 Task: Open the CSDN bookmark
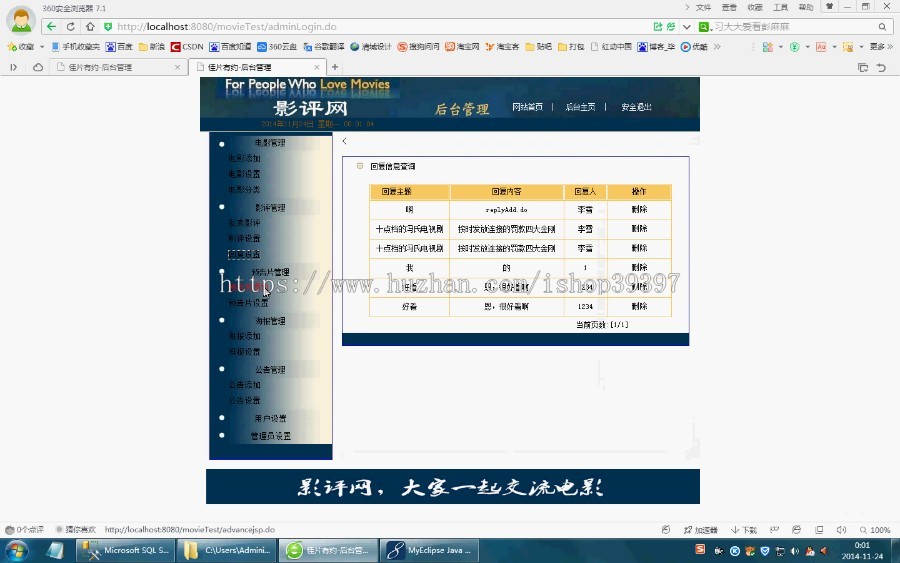tap(187, 46)
